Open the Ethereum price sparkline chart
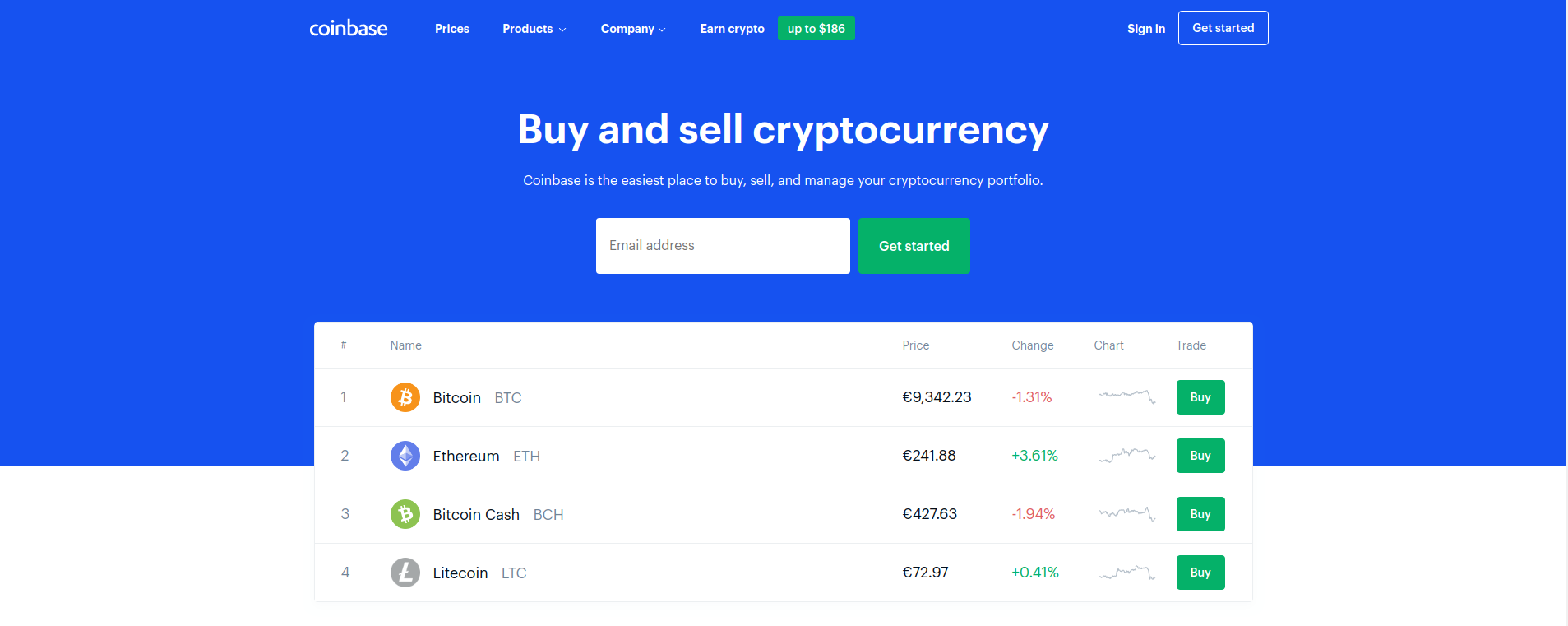The image size is (1568, 626). (1126, 455)
